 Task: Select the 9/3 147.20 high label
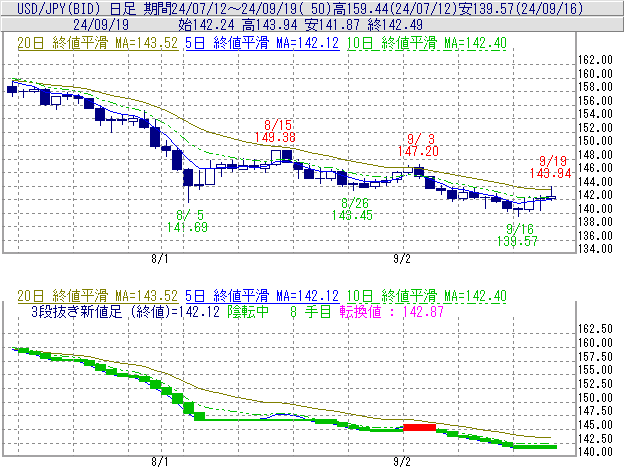[418, 145]
